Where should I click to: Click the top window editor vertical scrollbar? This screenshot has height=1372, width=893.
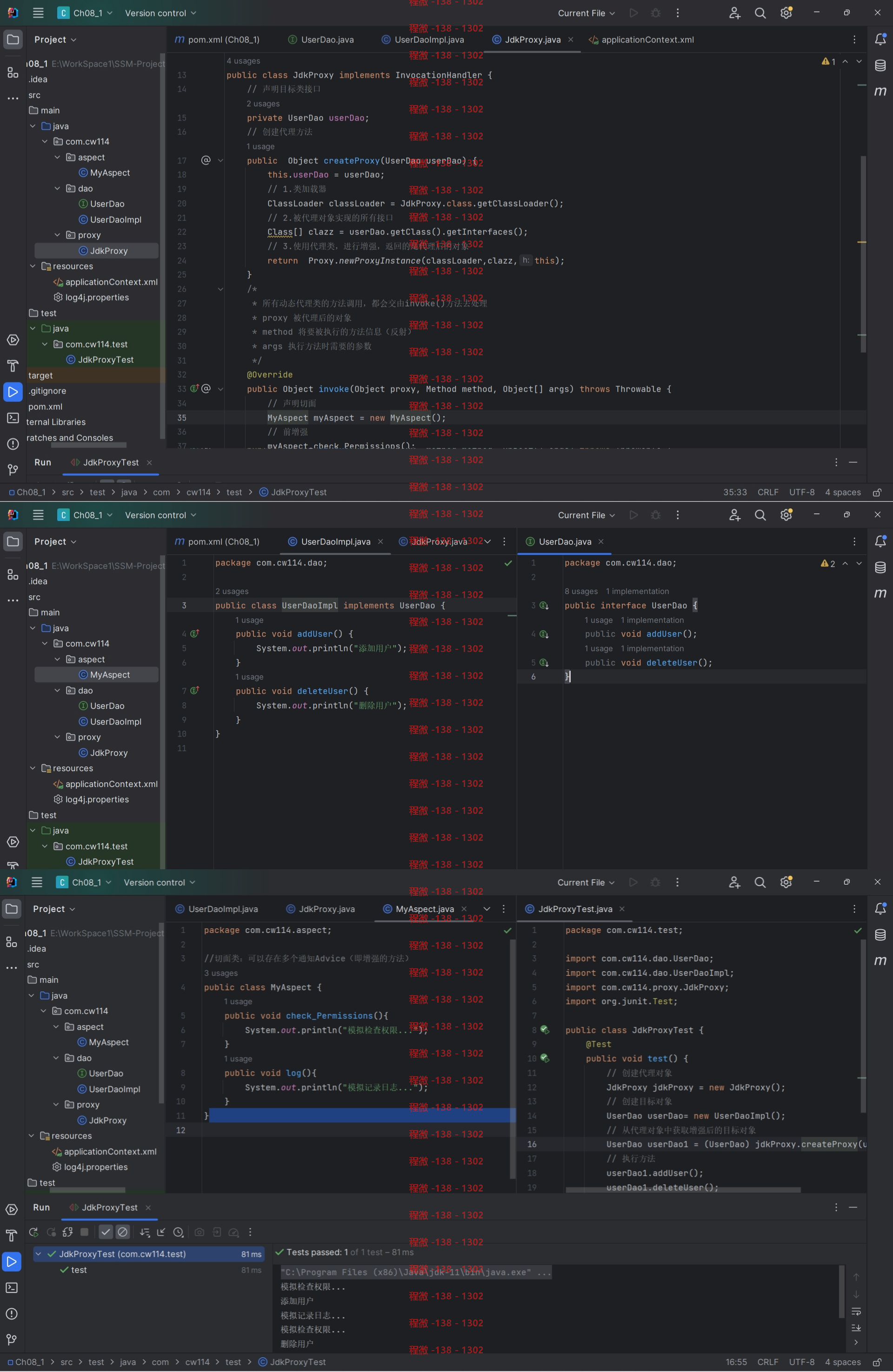pyautogui.click(x=863, y=253)
